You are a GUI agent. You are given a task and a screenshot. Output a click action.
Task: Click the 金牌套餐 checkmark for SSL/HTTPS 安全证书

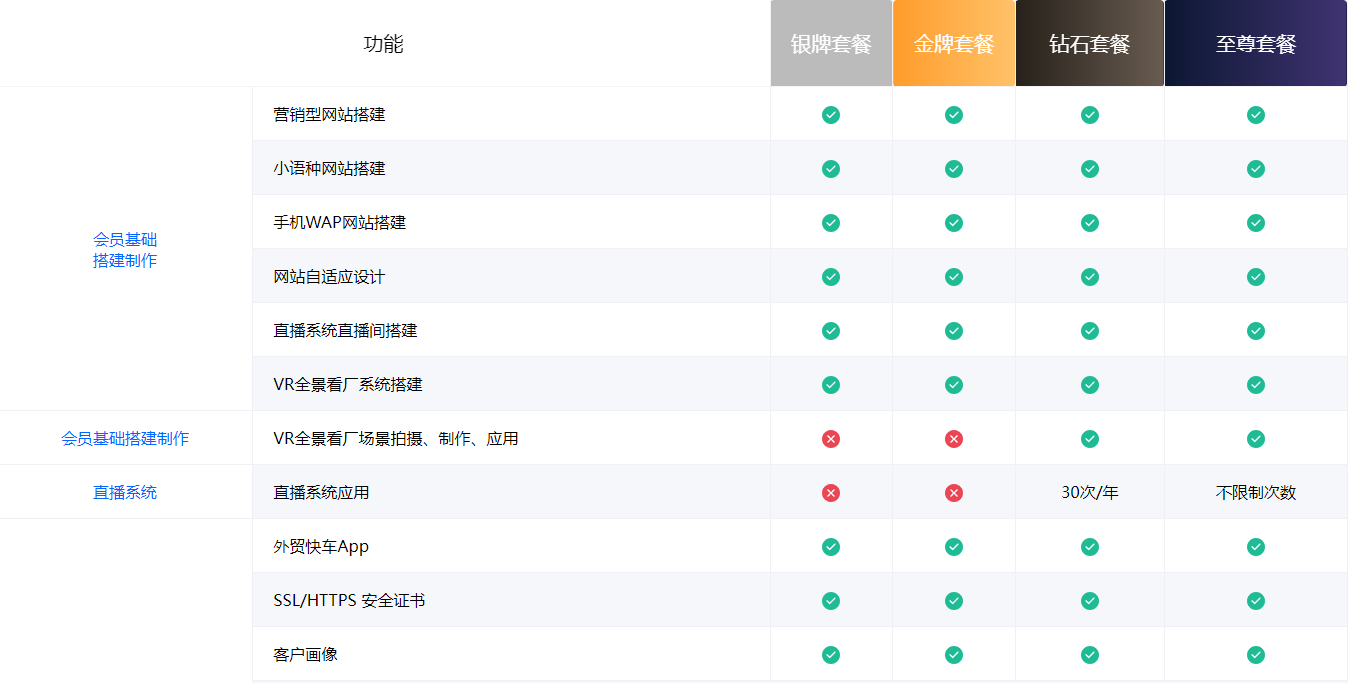[x=954, y=601]
